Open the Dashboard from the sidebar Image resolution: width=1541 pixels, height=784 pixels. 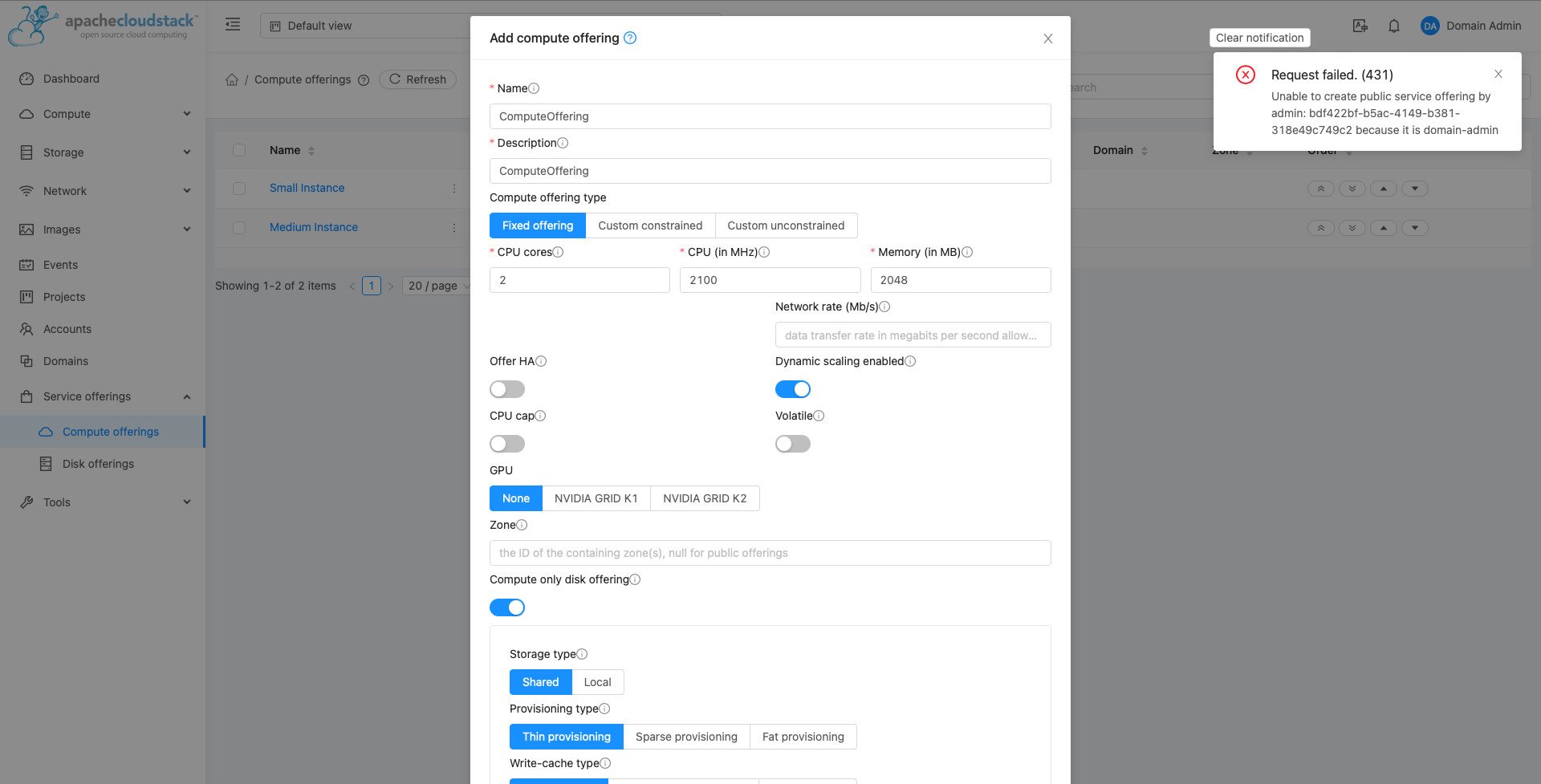[71, 78]
